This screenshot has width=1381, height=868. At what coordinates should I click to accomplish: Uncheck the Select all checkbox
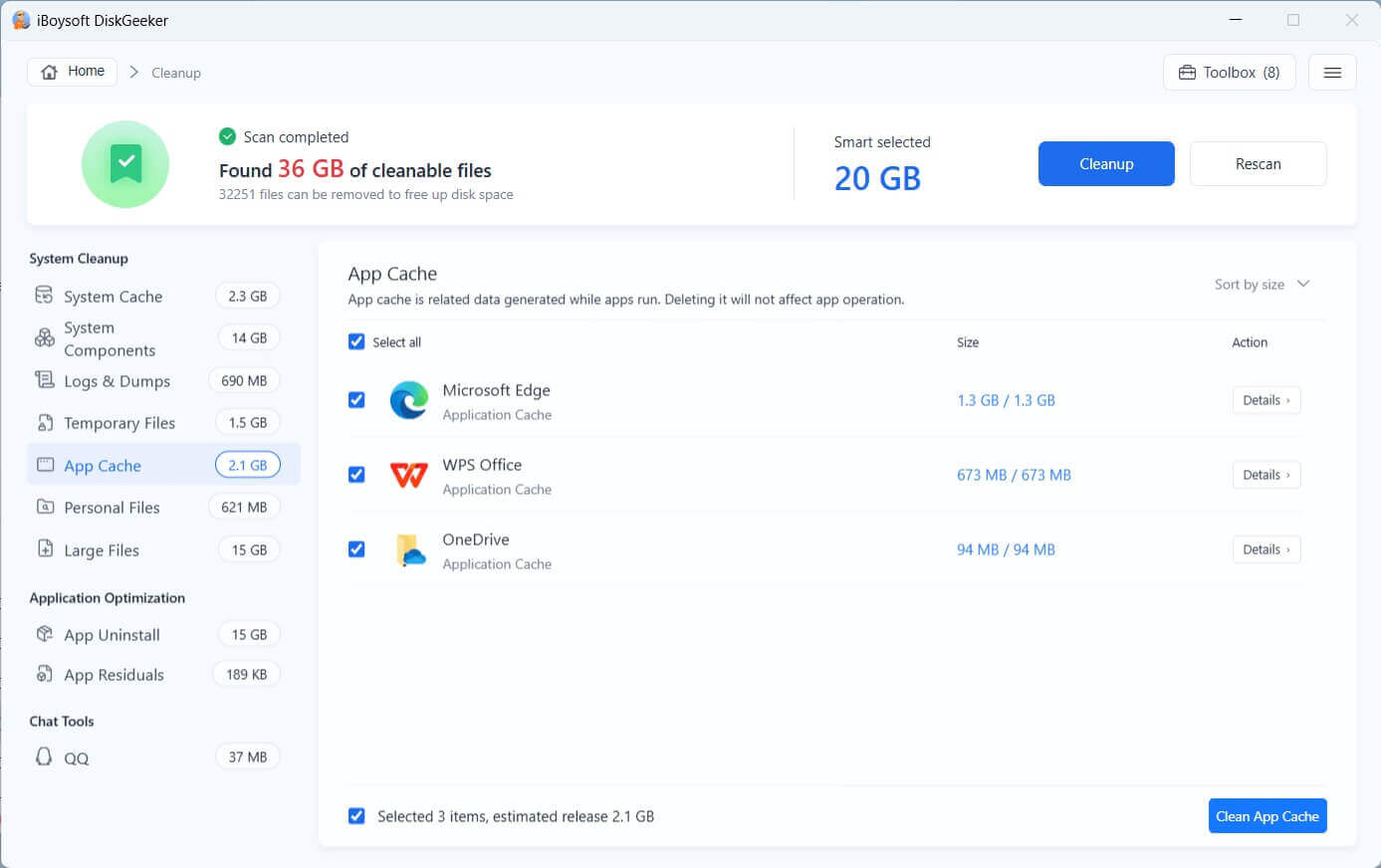coord(356,341)
